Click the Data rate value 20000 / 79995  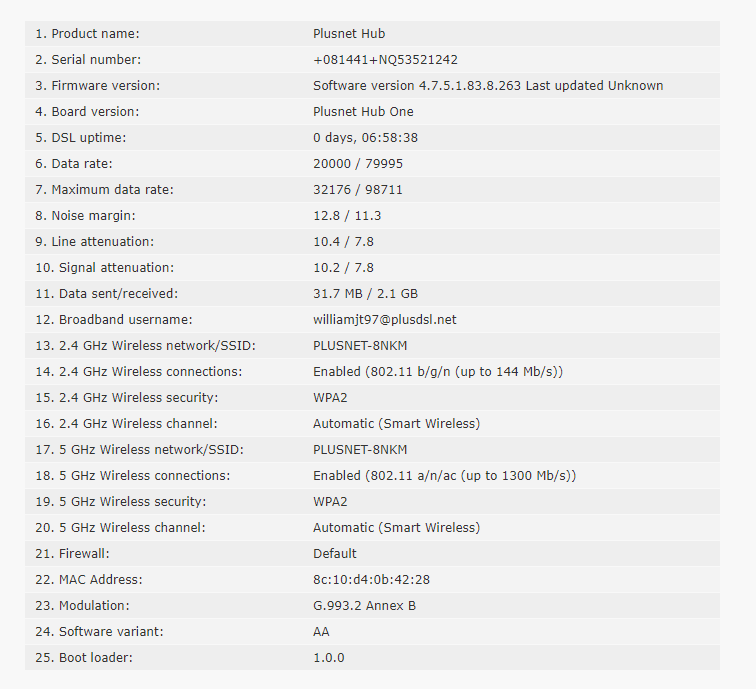coord(358,164)
